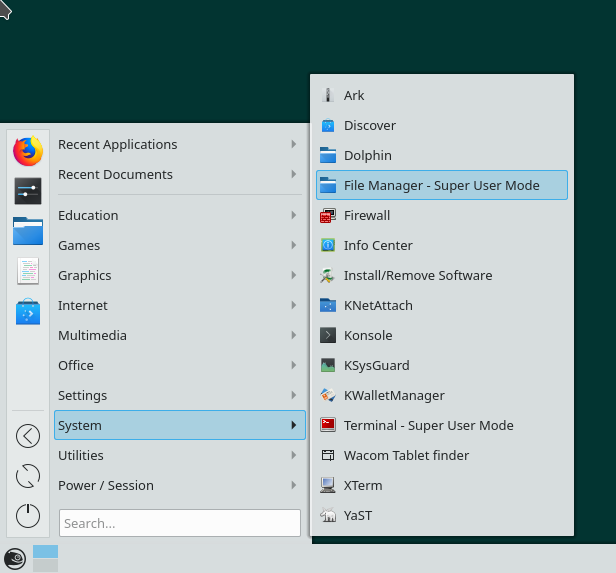Launch KWalletManager by its name
The height and width of the screenshot is (573, 616).
coord(394,395)
